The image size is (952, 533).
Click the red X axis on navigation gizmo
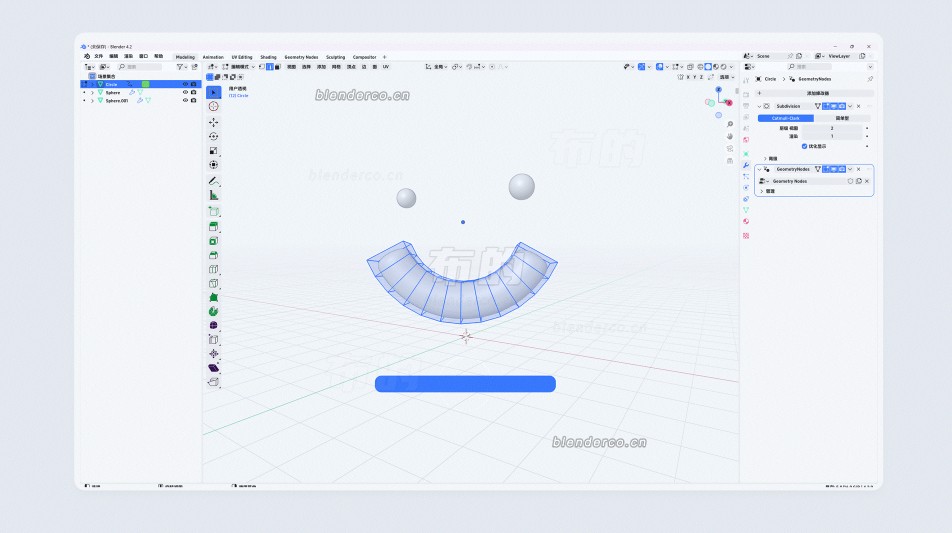tap(729, 103)
